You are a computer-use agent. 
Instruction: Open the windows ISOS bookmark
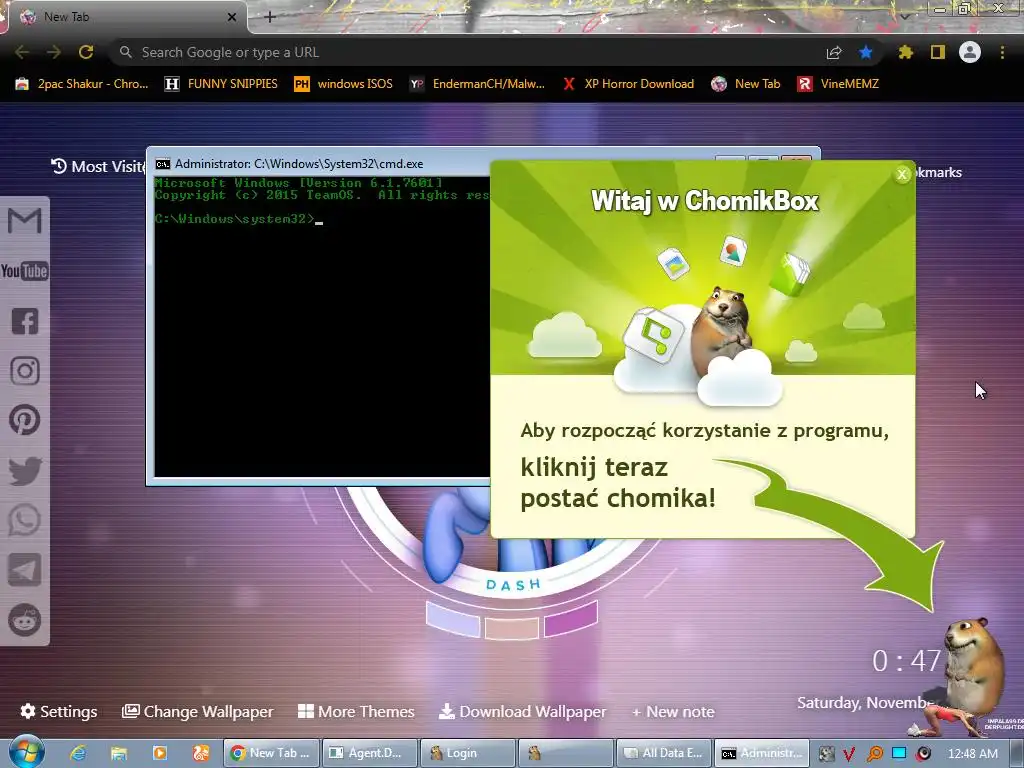(344, 84)
